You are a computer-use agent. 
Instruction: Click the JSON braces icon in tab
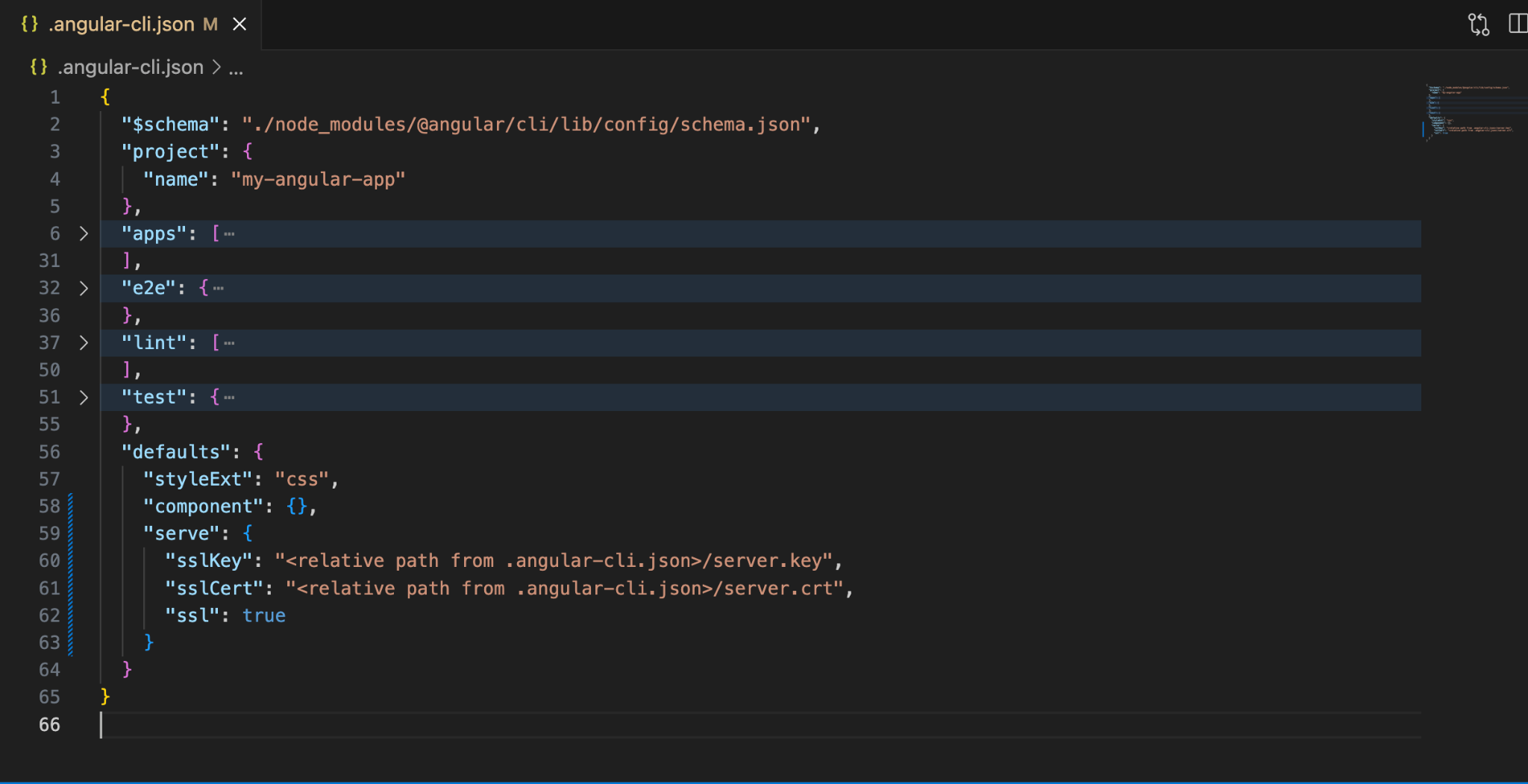(x=30, y=24)
